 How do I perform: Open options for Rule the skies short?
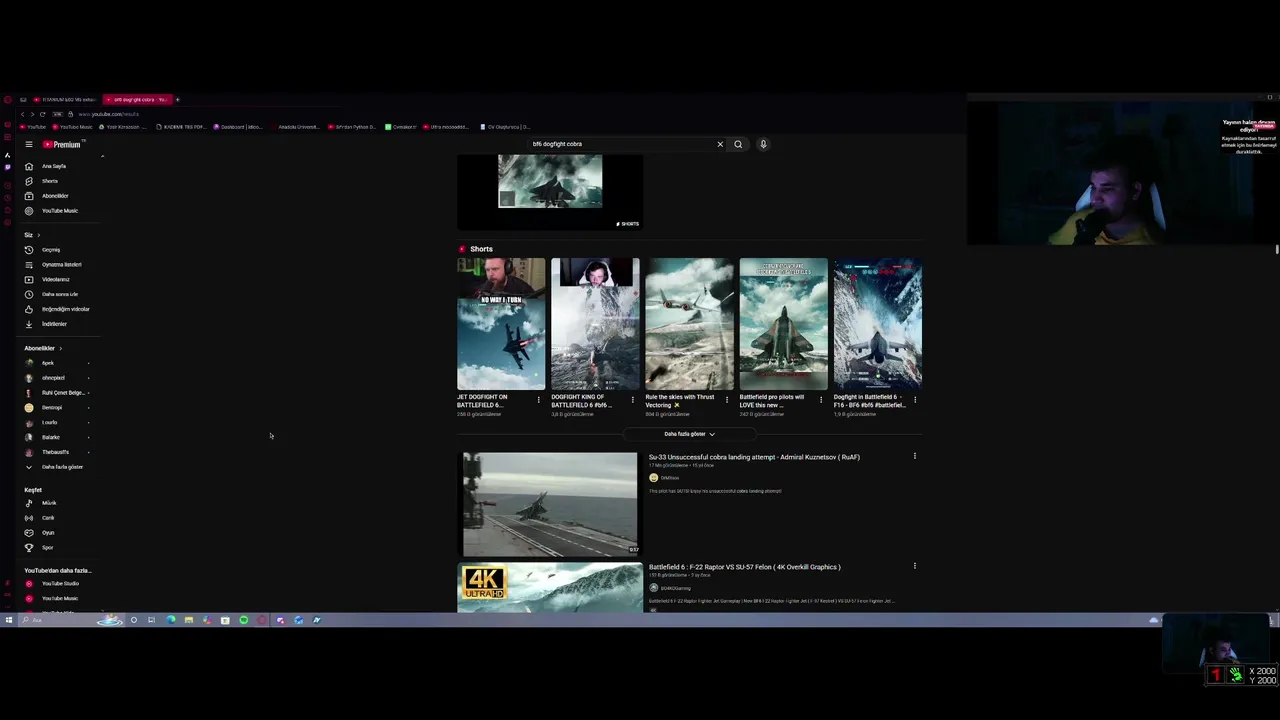tap(726, 400)
